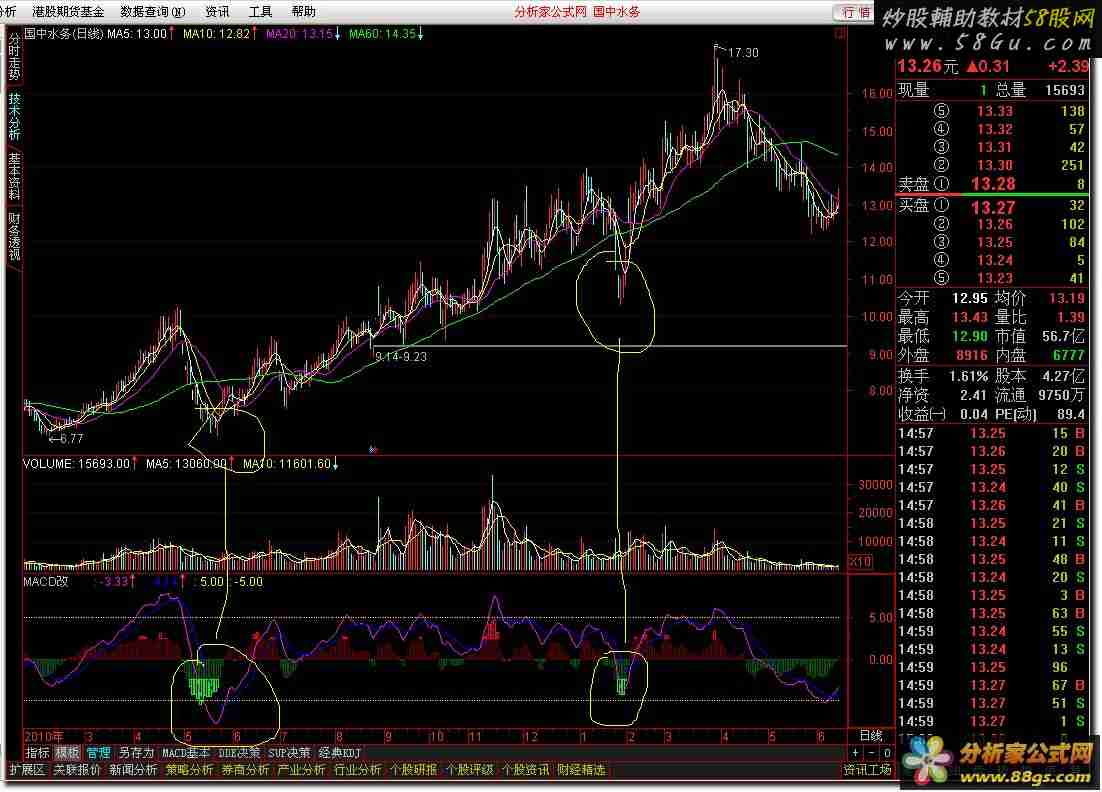The width and height of the screenshot is (1102, 792).
Task: Click the sell level ⑤ price 13.33
Action: click(994, 110)
